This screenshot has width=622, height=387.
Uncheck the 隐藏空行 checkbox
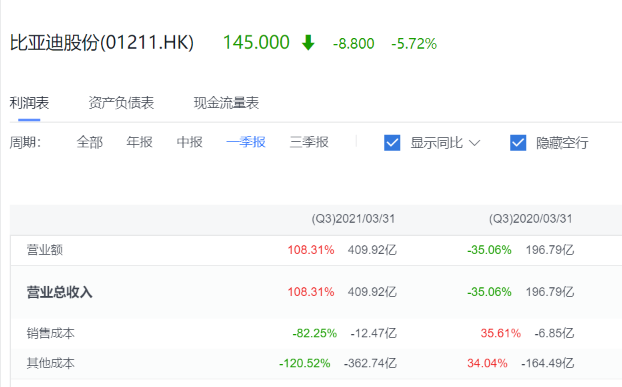(518, 143)
